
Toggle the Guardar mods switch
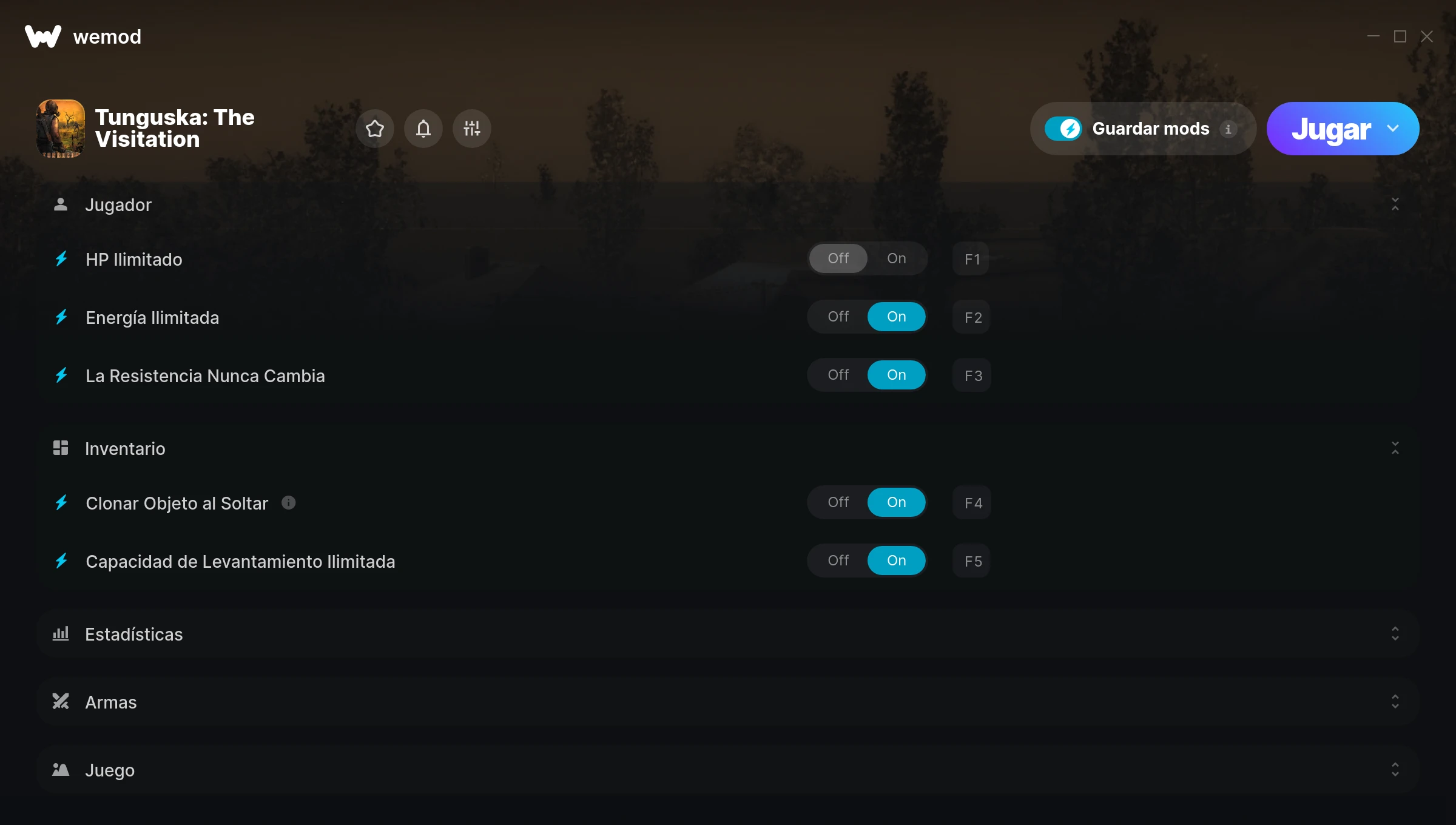click(x=1063, y=129)
